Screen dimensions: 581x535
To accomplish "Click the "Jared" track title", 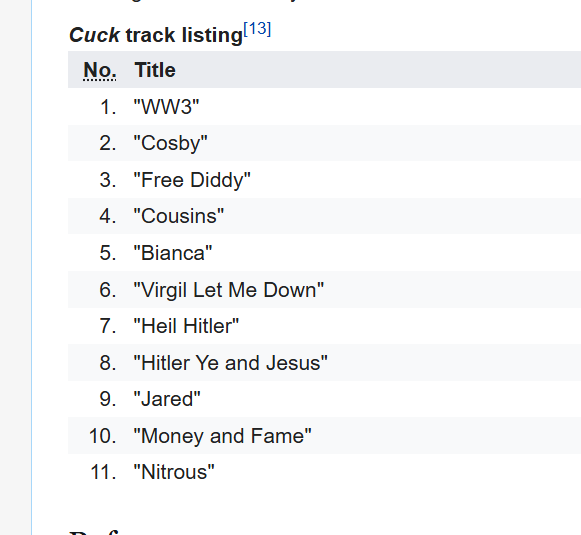I will pyautogui.click(x=167, y=399).
